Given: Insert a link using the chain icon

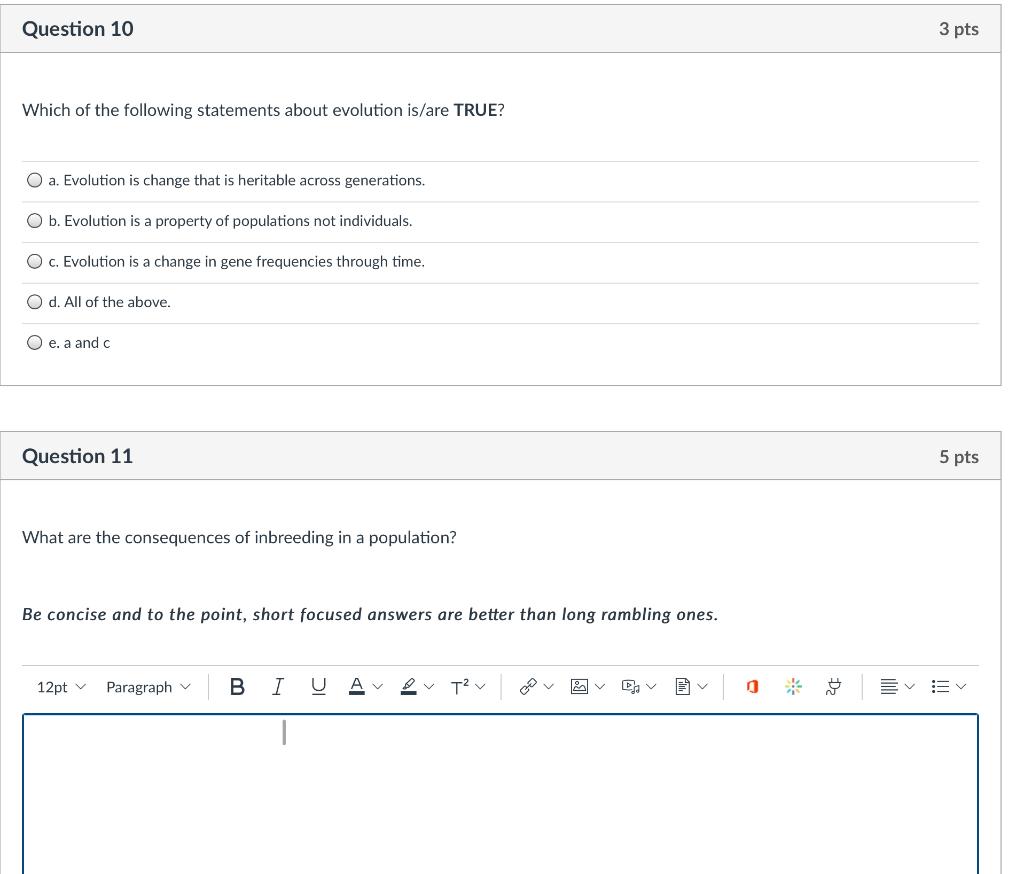Looking at the screenshot, I should [x=528, y=687].
